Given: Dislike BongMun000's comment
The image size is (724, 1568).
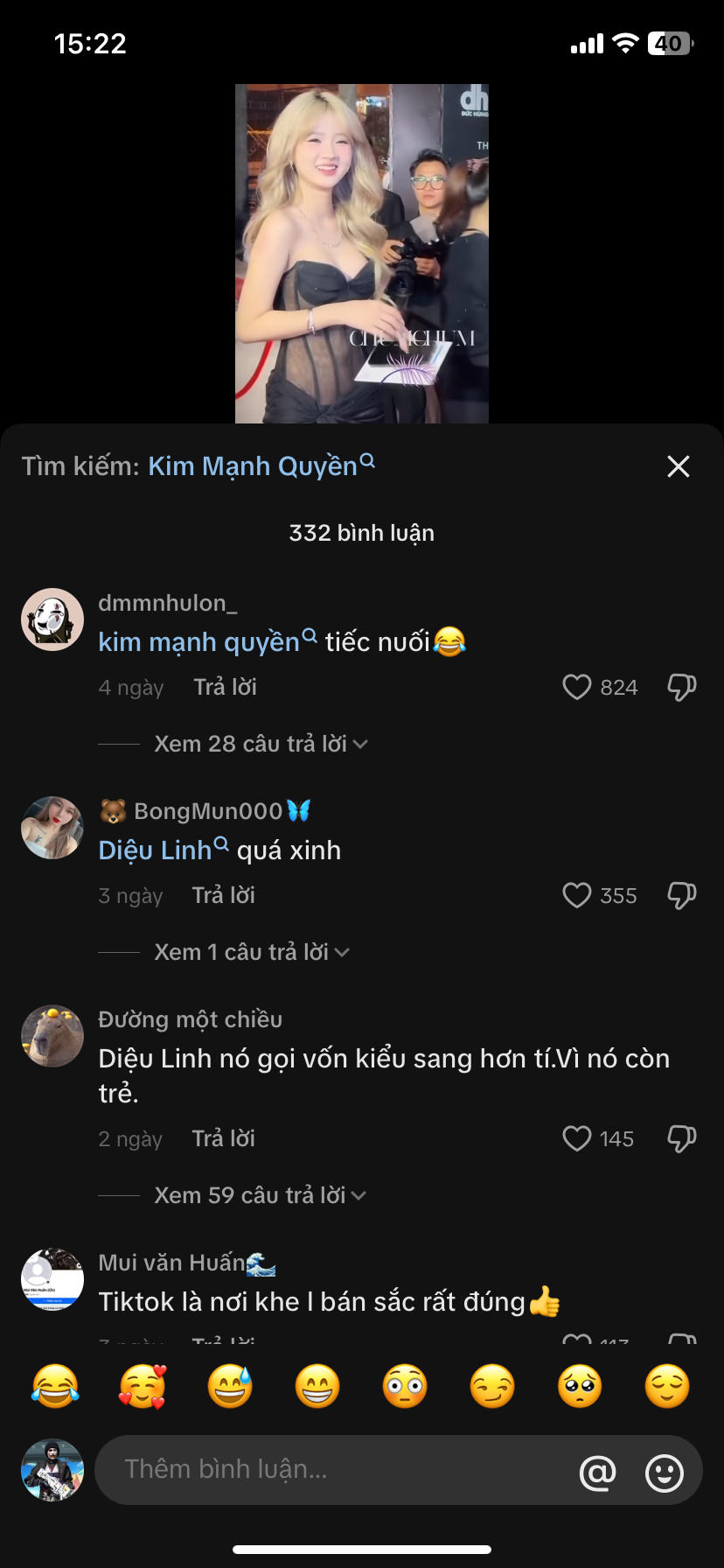Looking at the screenshot, I should tap(681, 895).
